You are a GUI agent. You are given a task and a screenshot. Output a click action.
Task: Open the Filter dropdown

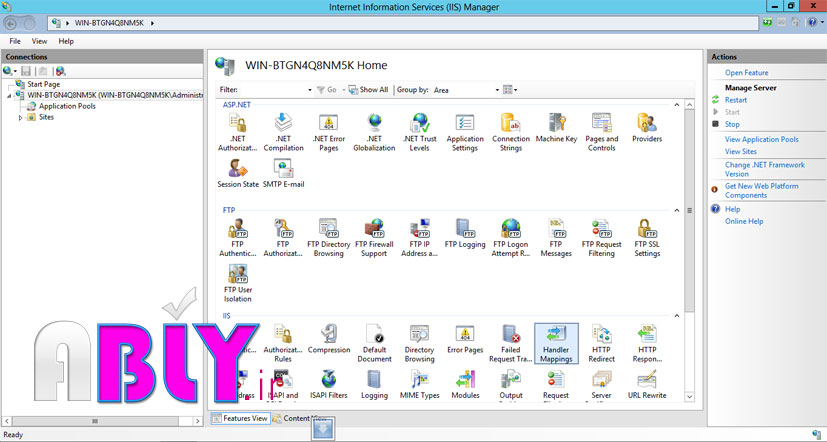[x=310, y=90]
